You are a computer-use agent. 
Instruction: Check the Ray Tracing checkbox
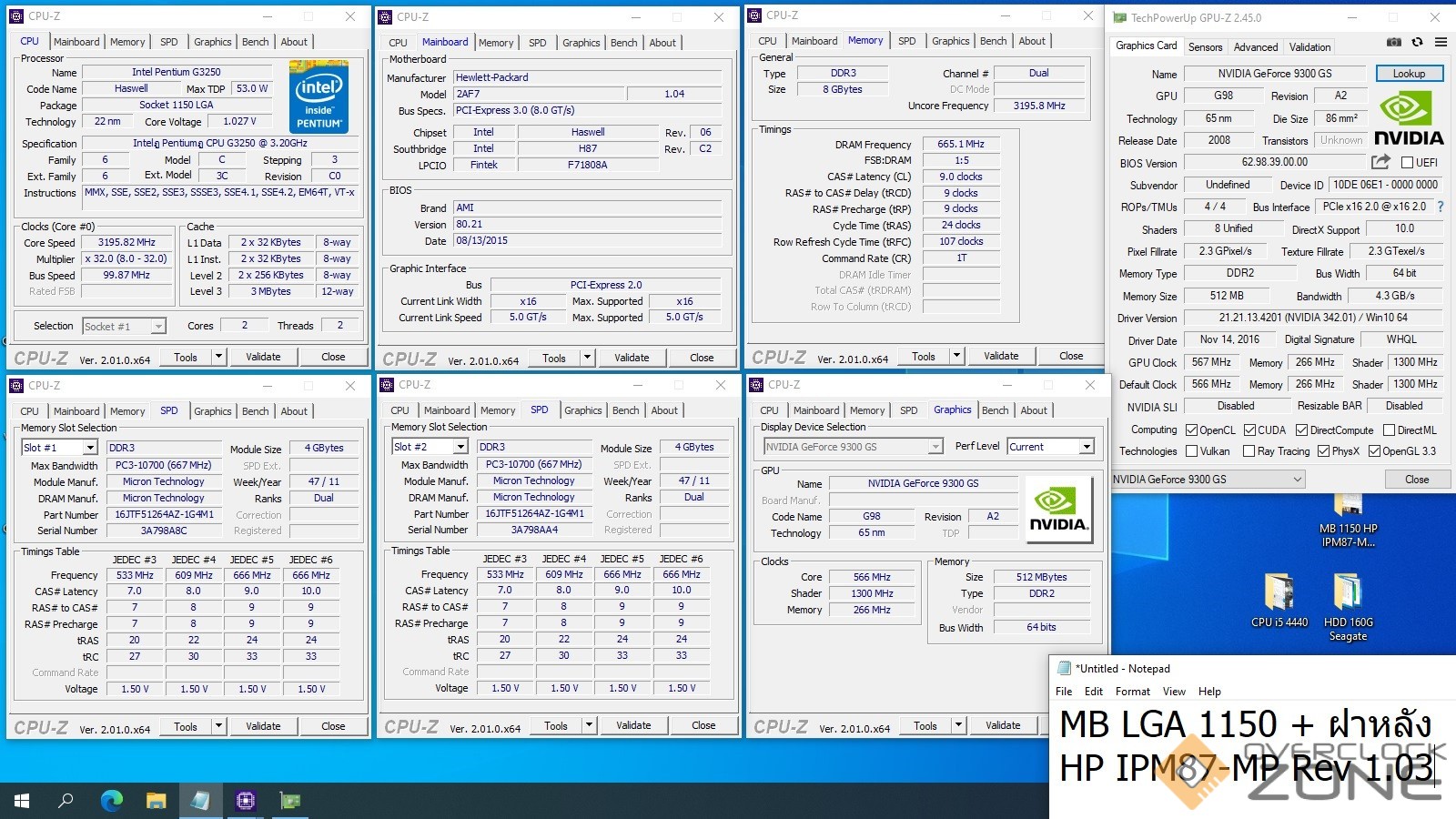[1249, 451]
